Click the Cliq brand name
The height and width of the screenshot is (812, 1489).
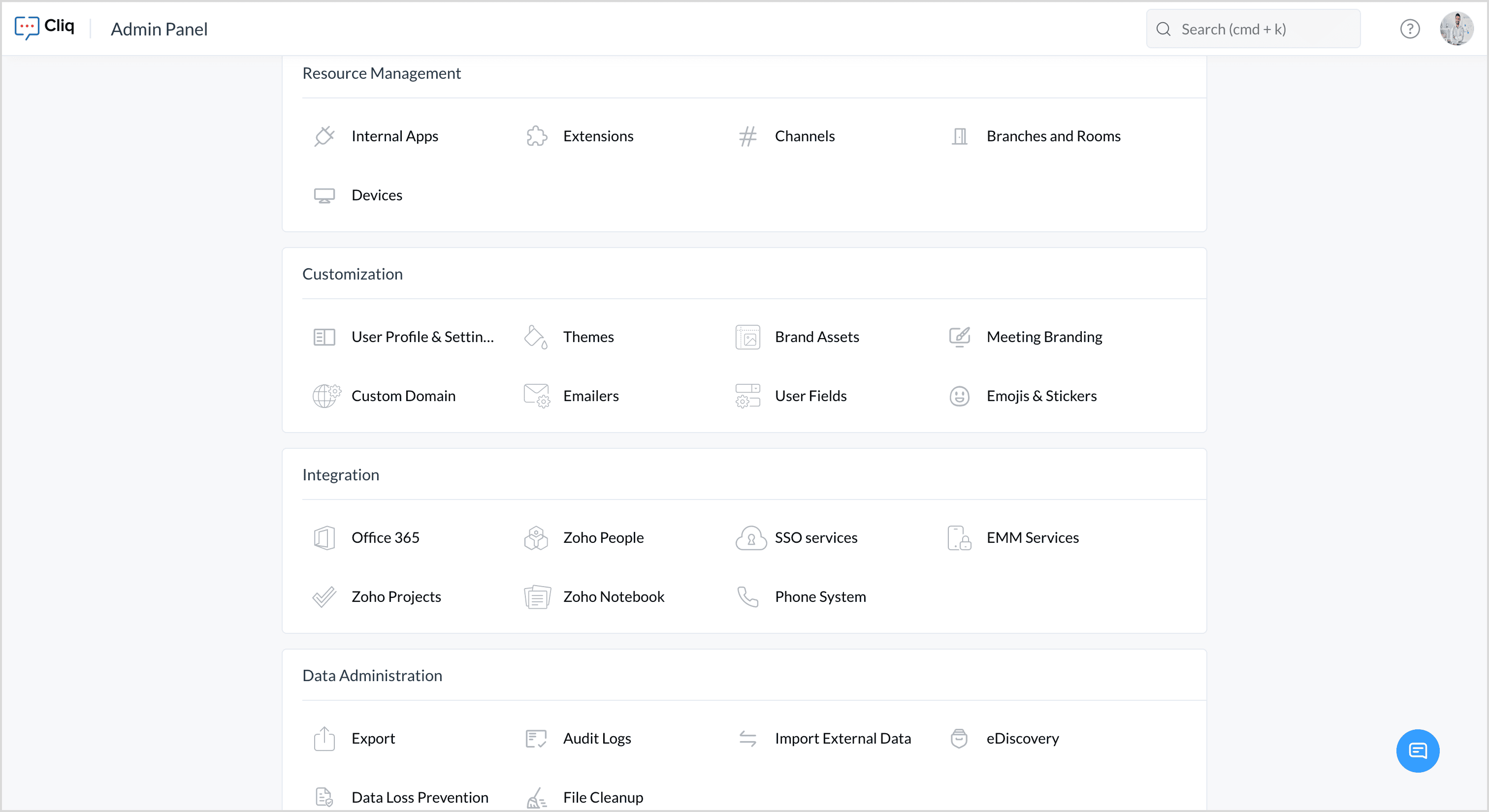point(59,26)
